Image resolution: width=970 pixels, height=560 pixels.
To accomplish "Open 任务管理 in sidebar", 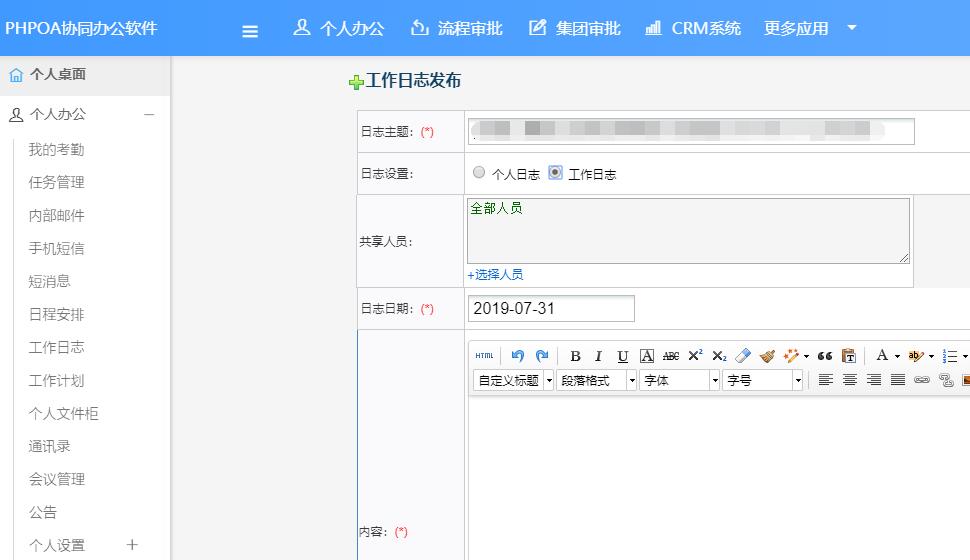I will point(56,182).
